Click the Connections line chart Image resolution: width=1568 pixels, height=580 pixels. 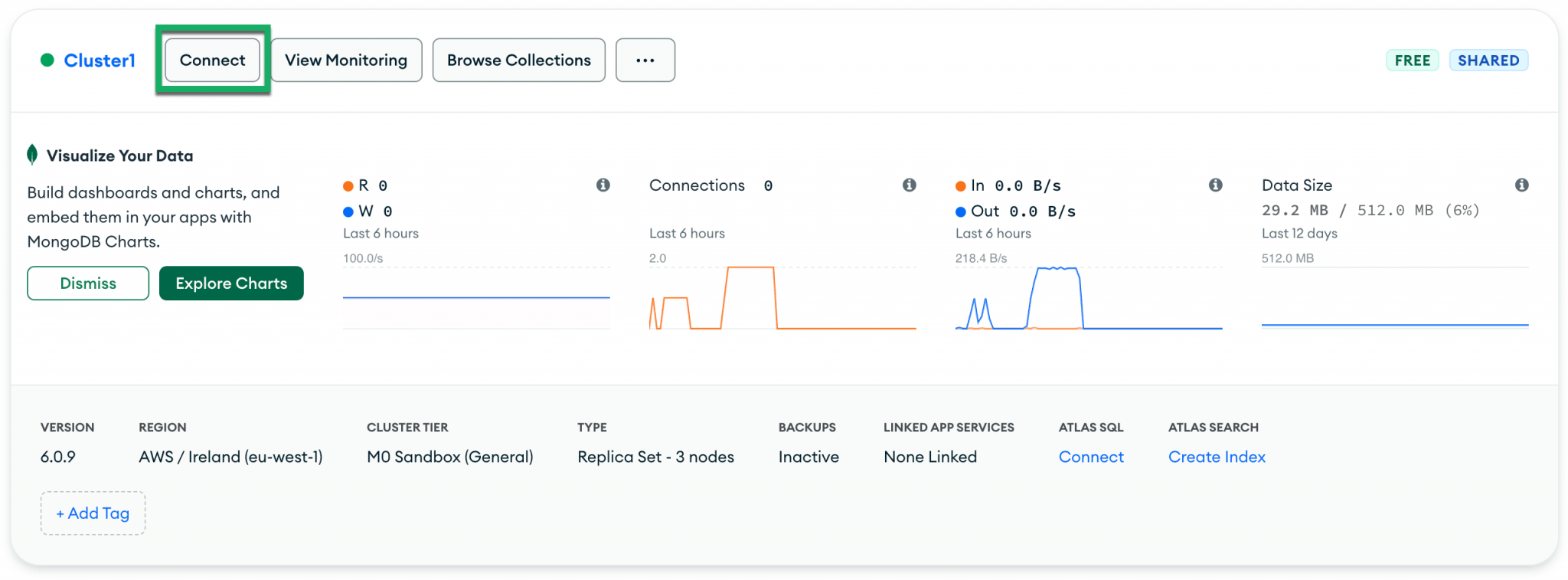coord(782,298)
